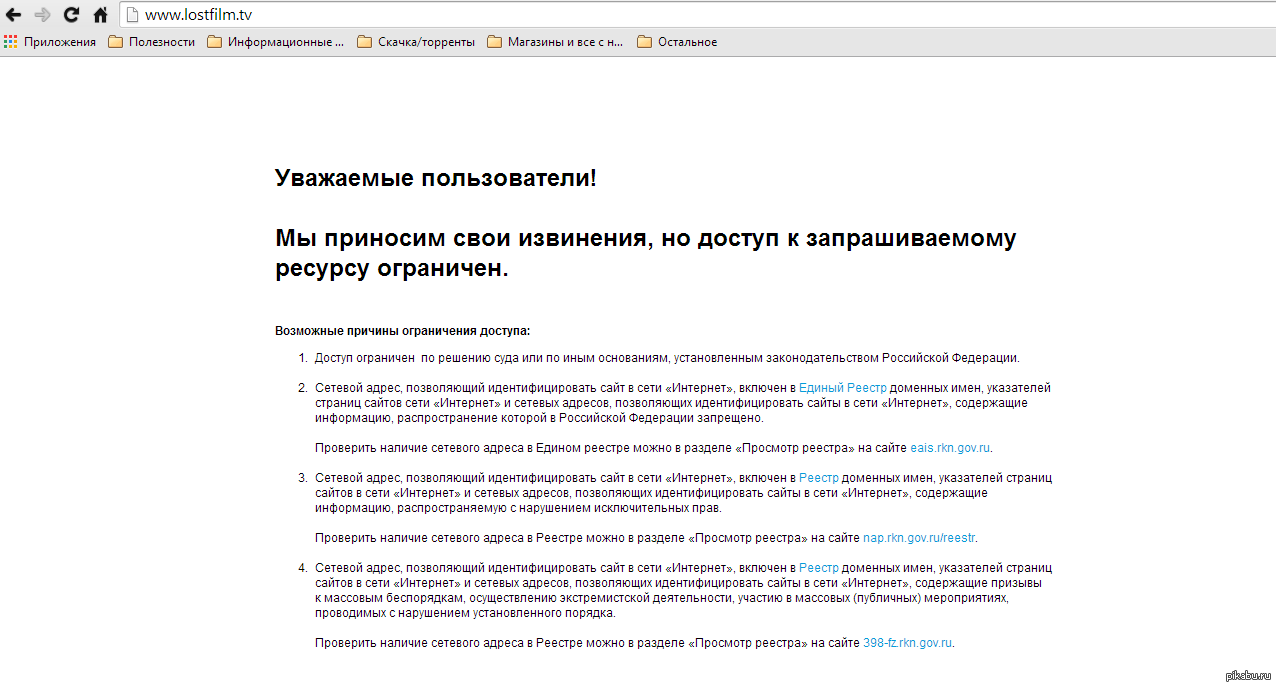
Task: Open the Приложения apps shortcut
Action: pyautogui.click(x=50, y=42)
